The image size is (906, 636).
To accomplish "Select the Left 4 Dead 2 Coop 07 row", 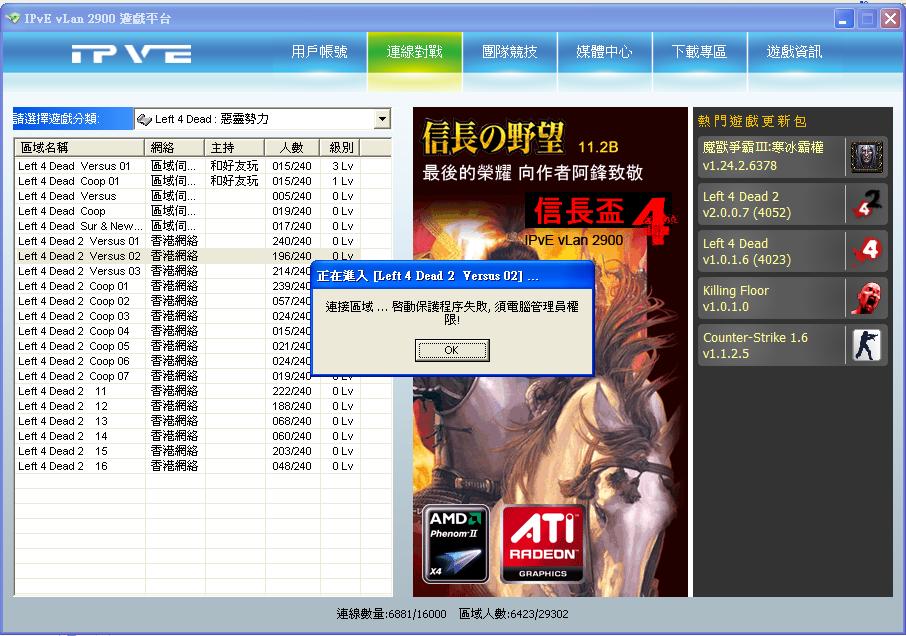I will pos(164,376).
